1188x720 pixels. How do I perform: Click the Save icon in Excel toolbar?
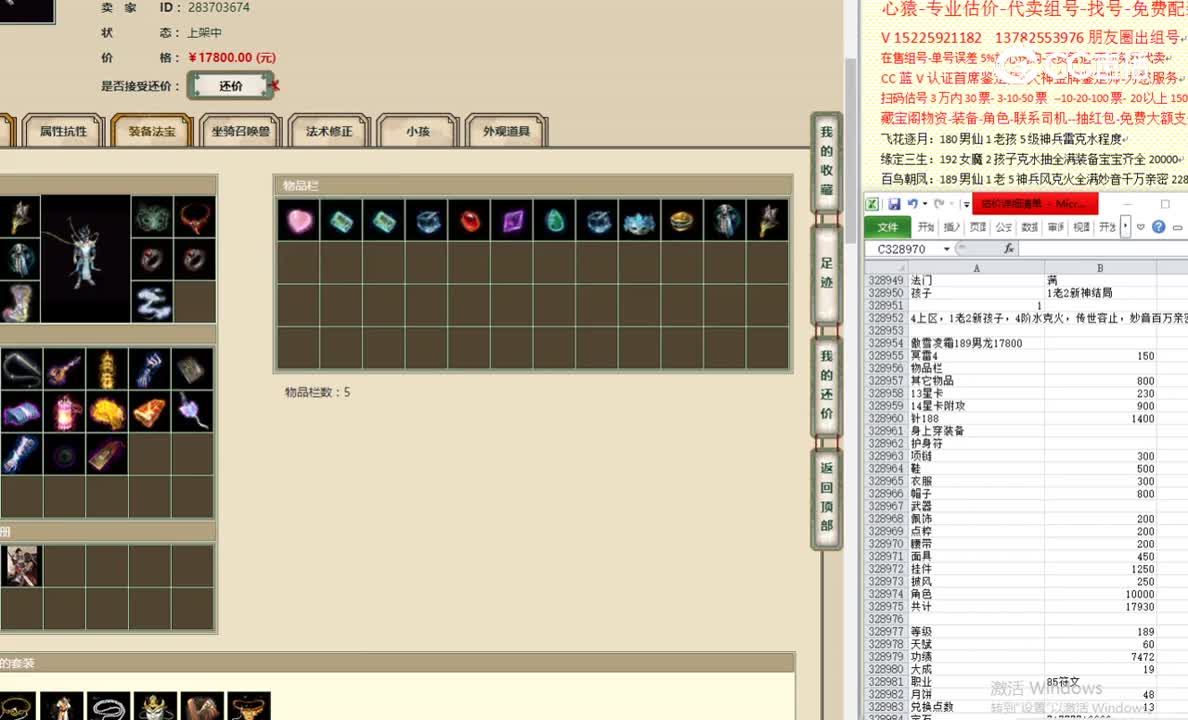[x=894, y=203]
